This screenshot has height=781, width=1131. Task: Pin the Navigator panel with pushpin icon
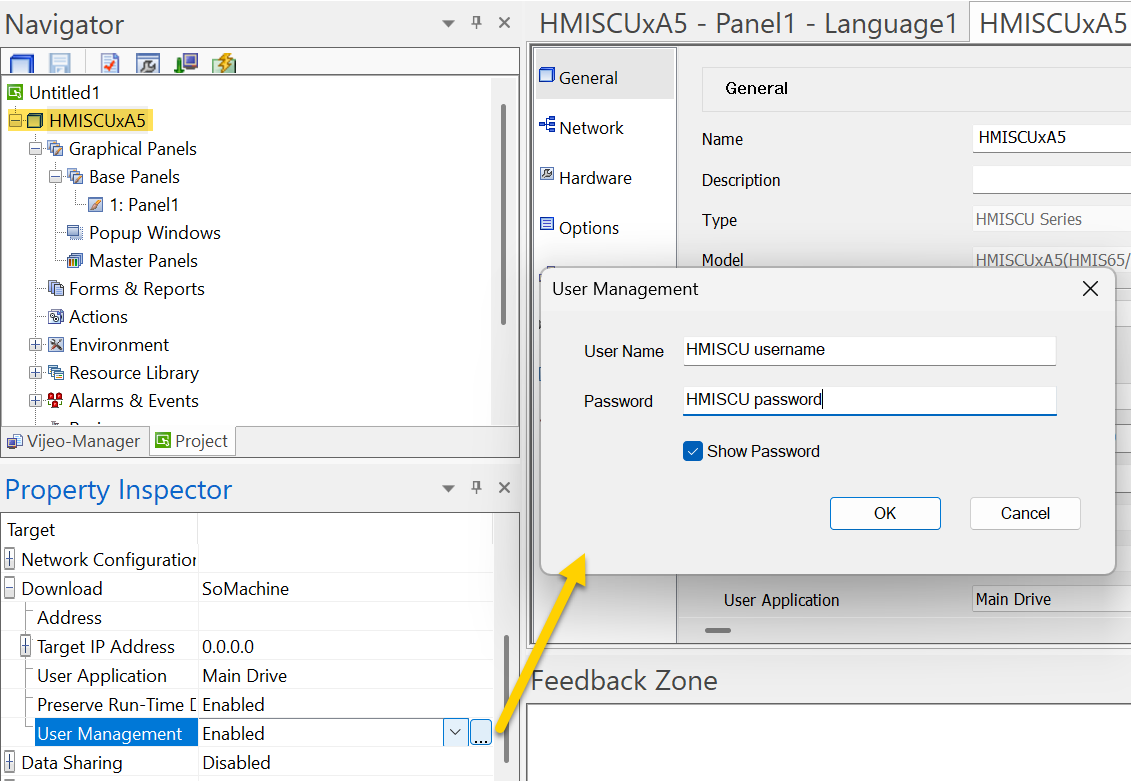(476, 22)
